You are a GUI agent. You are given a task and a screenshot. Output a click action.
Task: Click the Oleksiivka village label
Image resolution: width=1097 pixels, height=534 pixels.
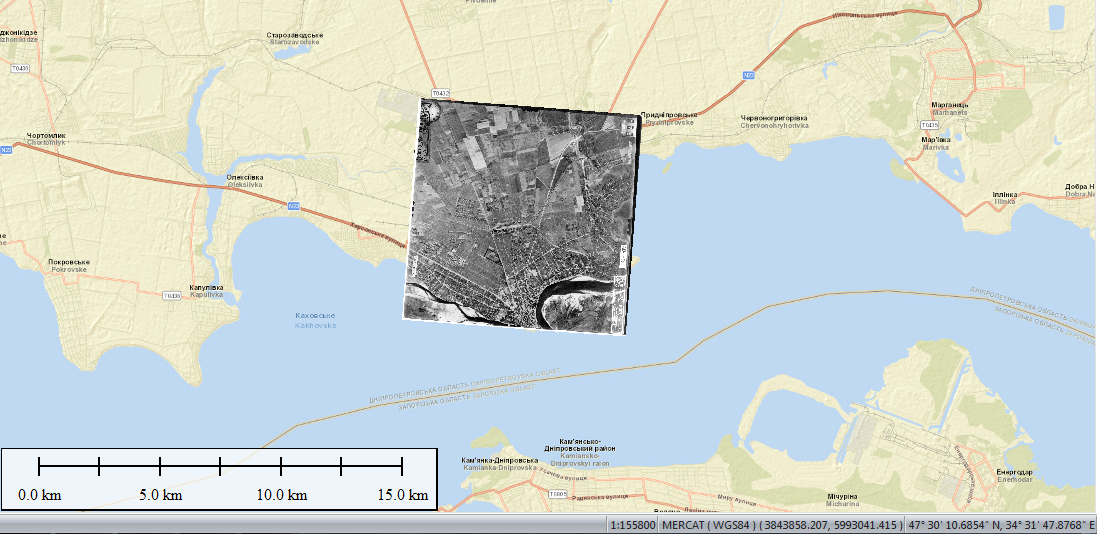245,181
